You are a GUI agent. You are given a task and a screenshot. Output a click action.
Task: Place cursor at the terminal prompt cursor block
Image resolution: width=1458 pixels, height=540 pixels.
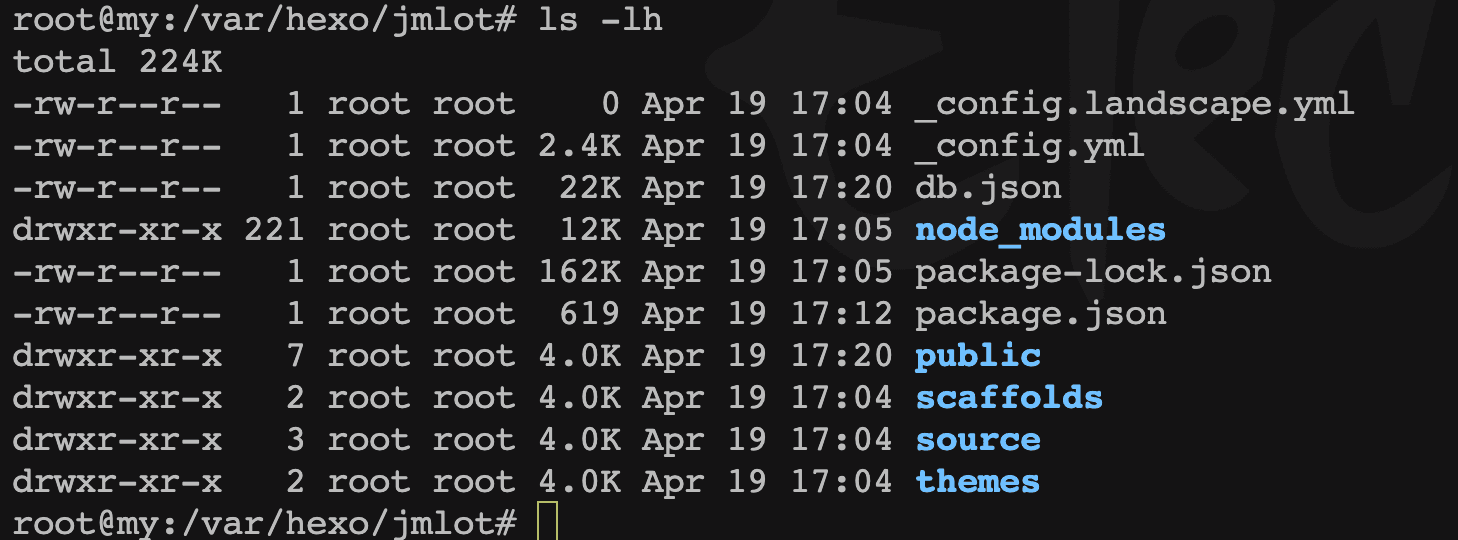[x=546, y=522]
